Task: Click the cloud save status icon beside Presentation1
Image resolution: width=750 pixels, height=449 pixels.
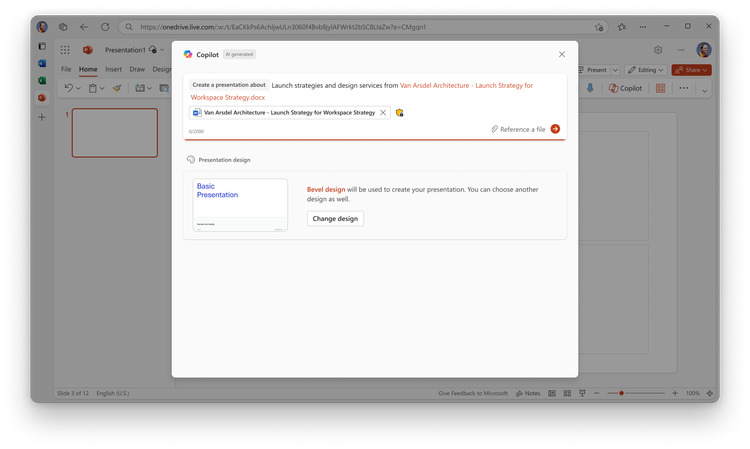Action: 153,49
